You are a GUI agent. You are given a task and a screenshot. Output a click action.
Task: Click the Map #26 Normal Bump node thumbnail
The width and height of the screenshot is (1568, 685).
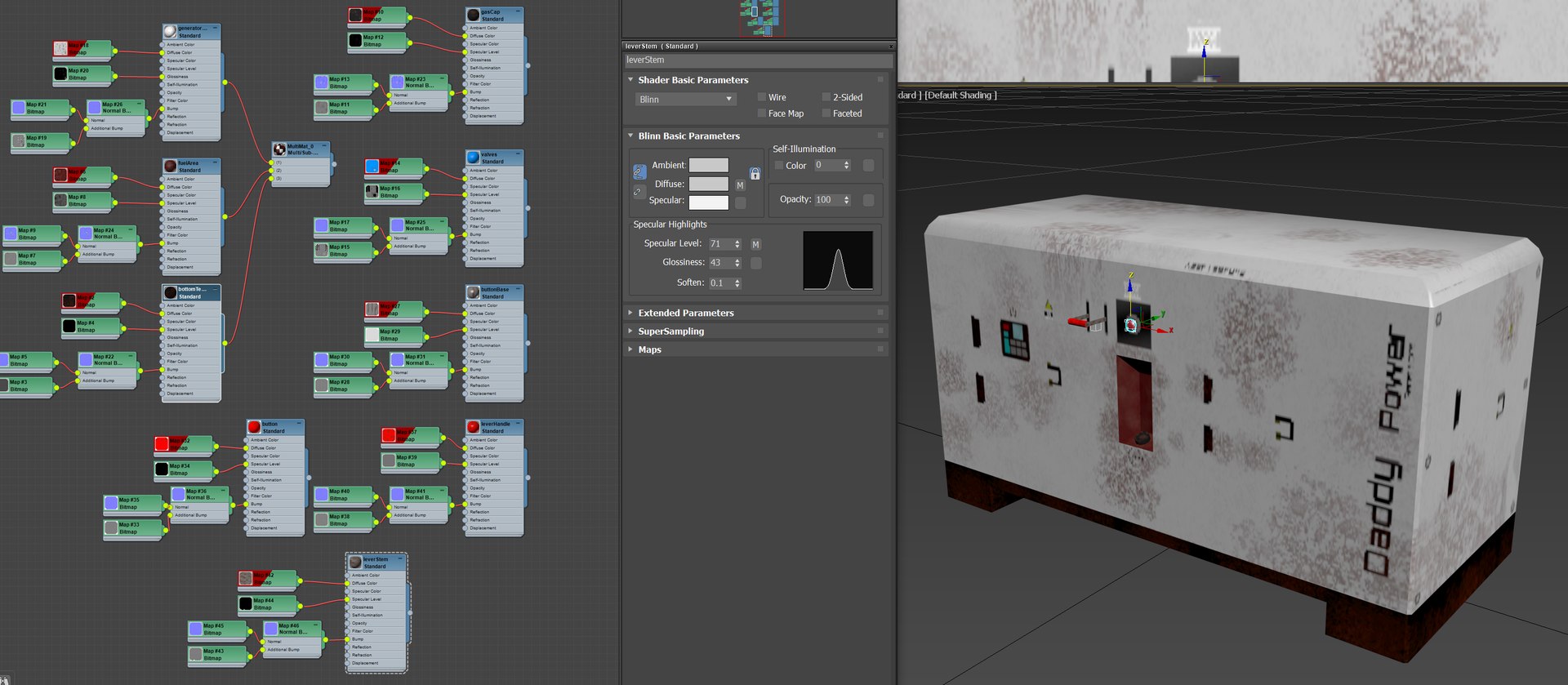(95, 107)
